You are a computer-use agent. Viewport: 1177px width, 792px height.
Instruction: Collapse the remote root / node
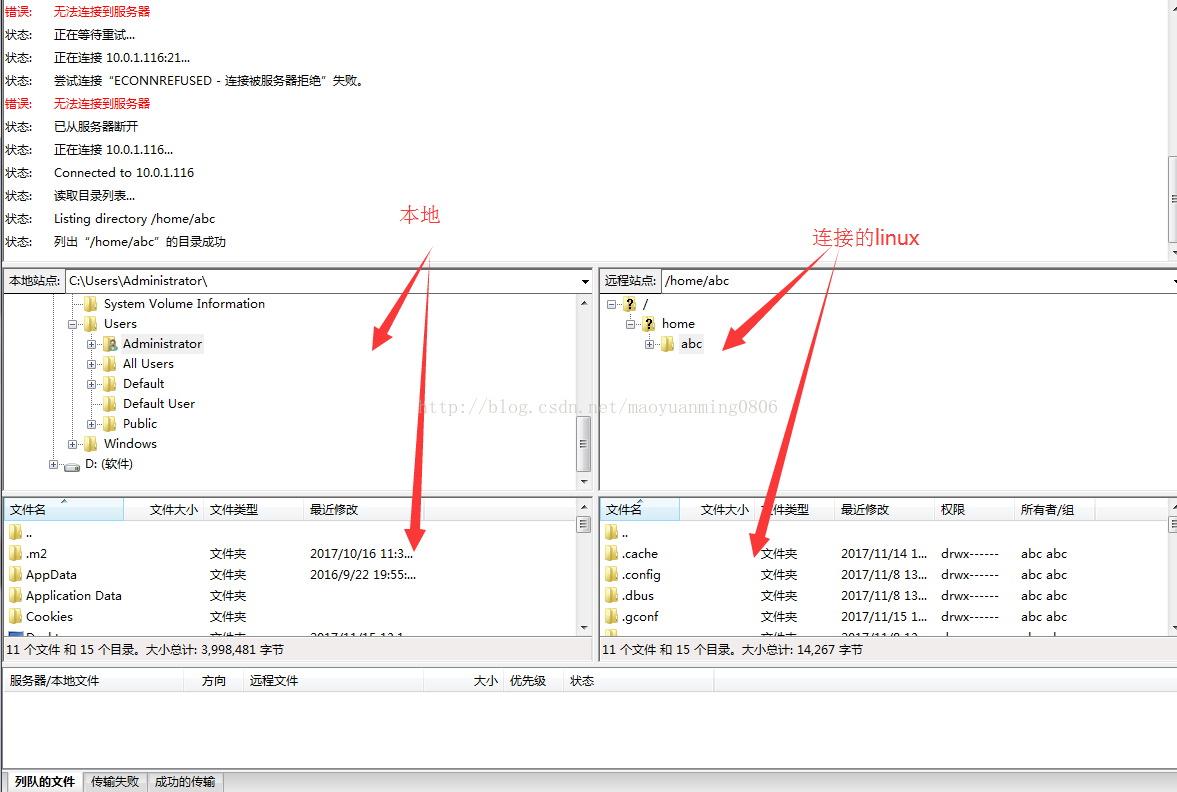point(611,304)
